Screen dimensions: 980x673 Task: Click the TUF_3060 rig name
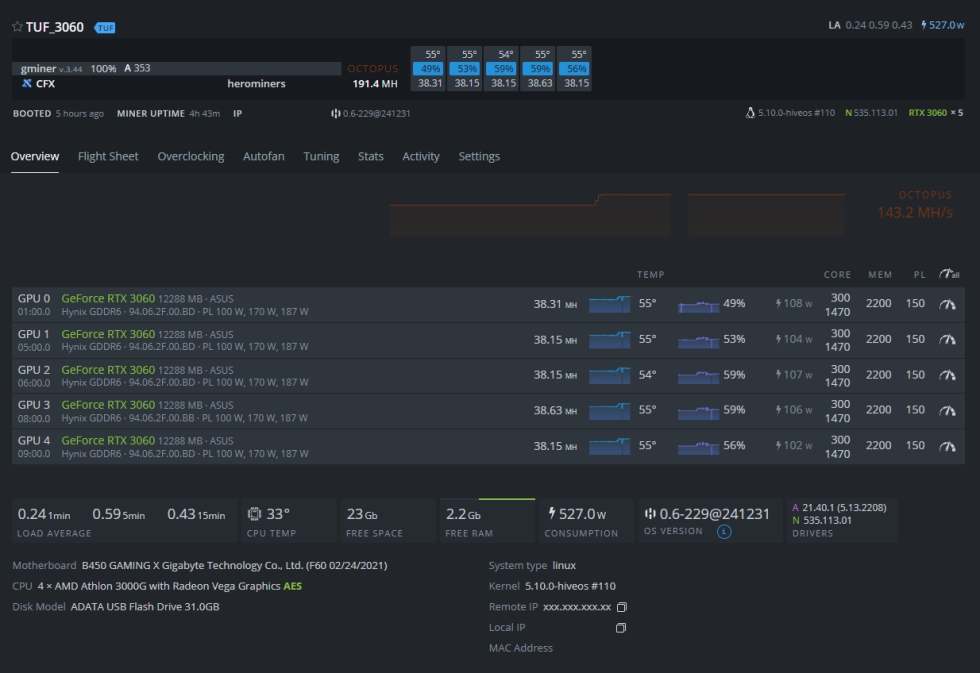pos(54,27)
